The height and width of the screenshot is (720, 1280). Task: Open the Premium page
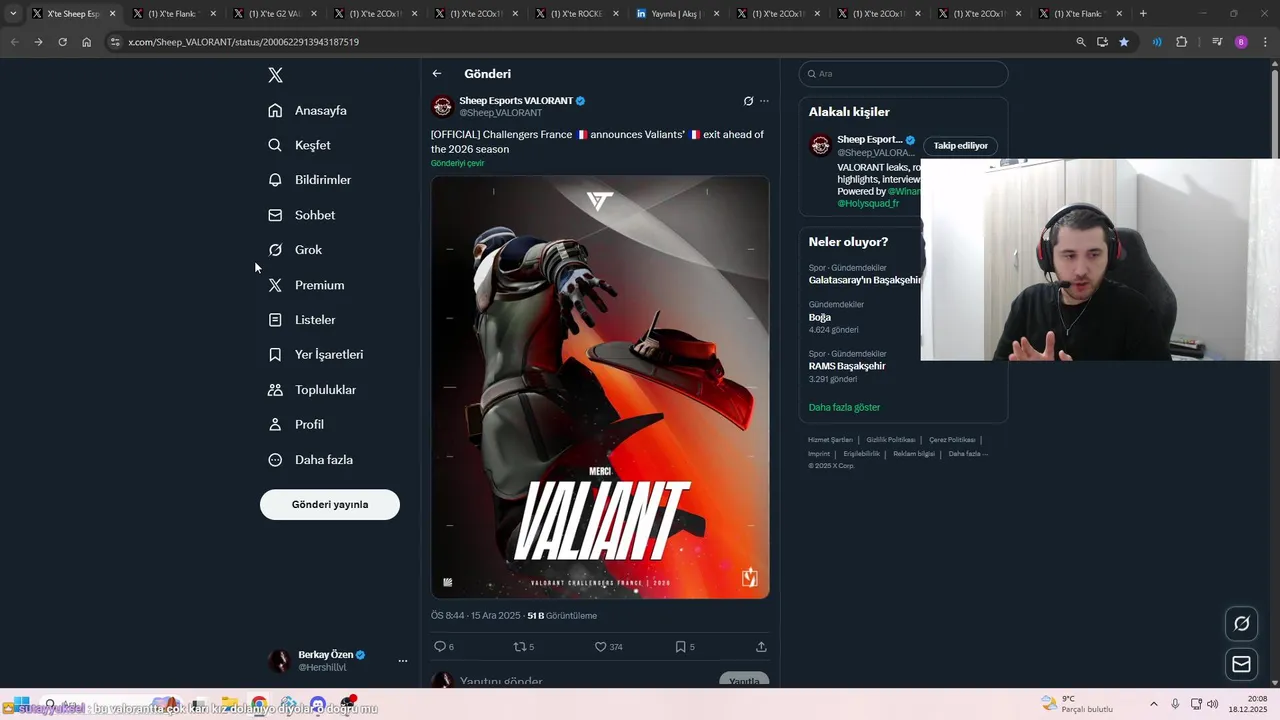point(306,285)
